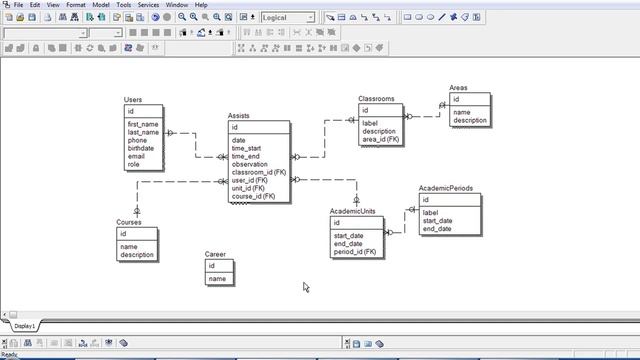Click the Save model floppy icon
This screenshot has width=640, height=360.
point(32,17)
